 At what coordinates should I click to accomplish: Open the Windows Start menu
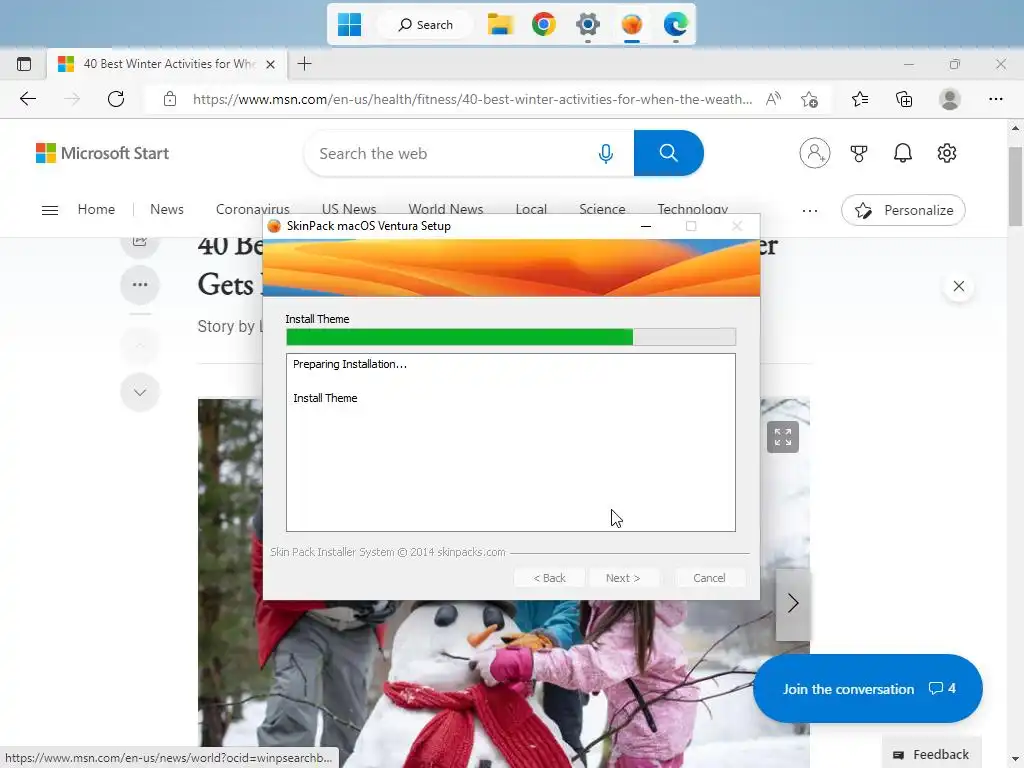click(349, 25)
